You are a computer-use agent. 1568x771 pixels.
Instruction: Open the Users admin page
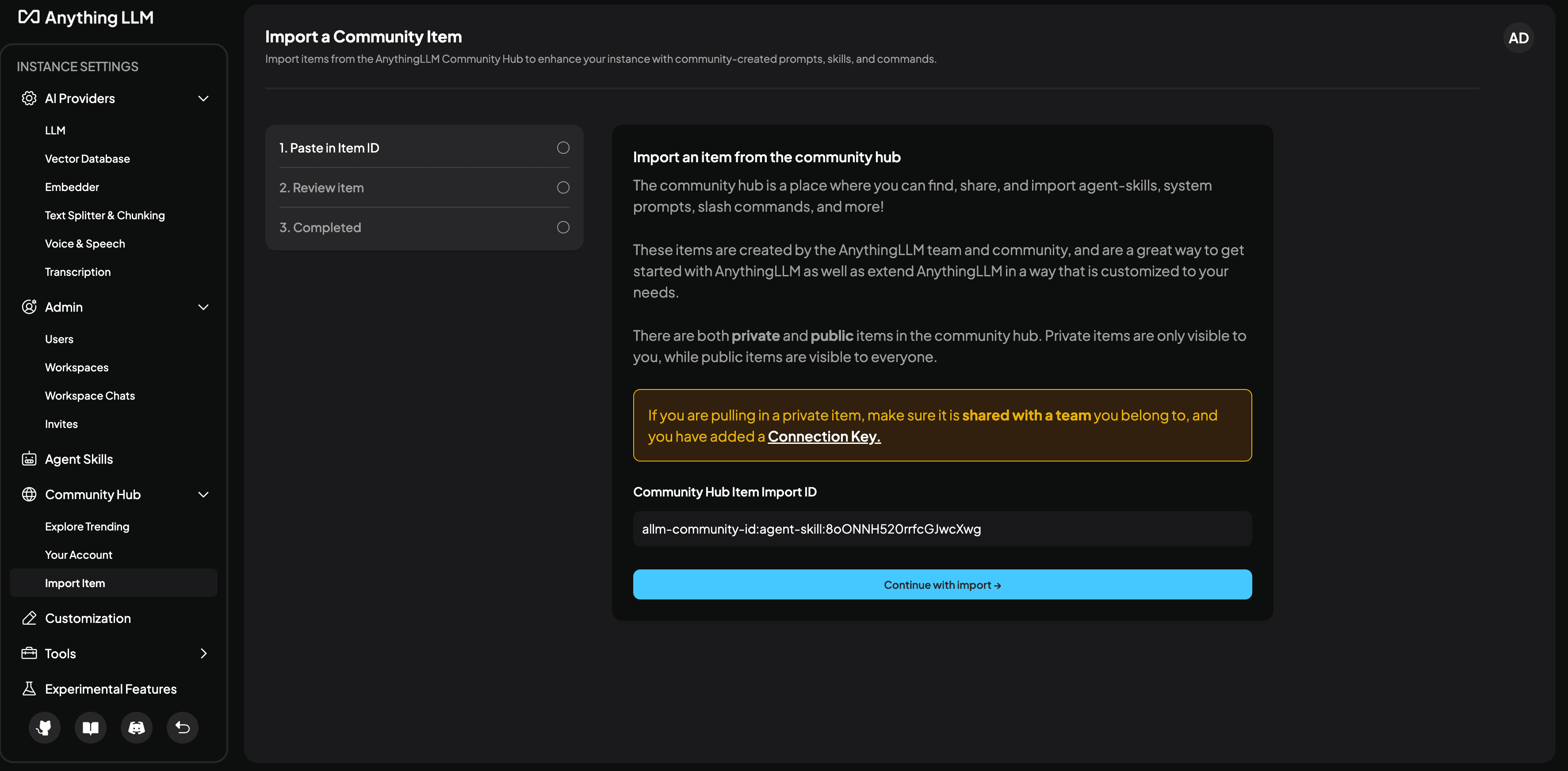pos(59,339)
